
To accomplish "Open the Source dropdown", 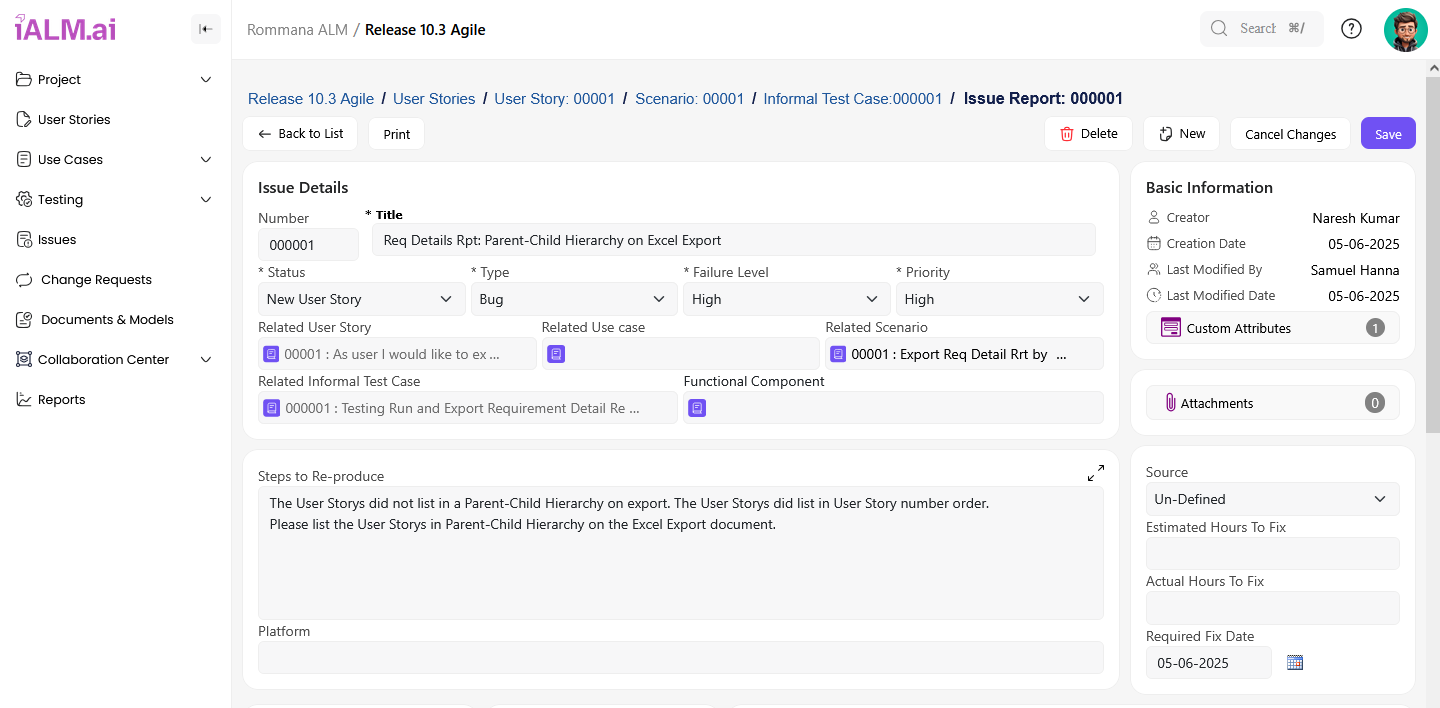I will [x=1272, y=499].
